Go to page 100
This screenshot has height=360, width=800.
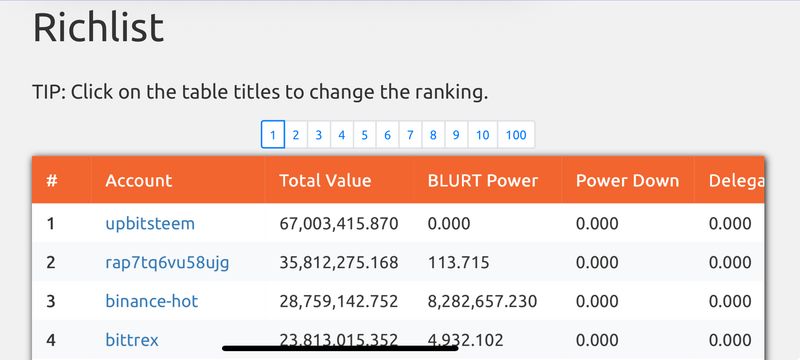coord(516,135)
